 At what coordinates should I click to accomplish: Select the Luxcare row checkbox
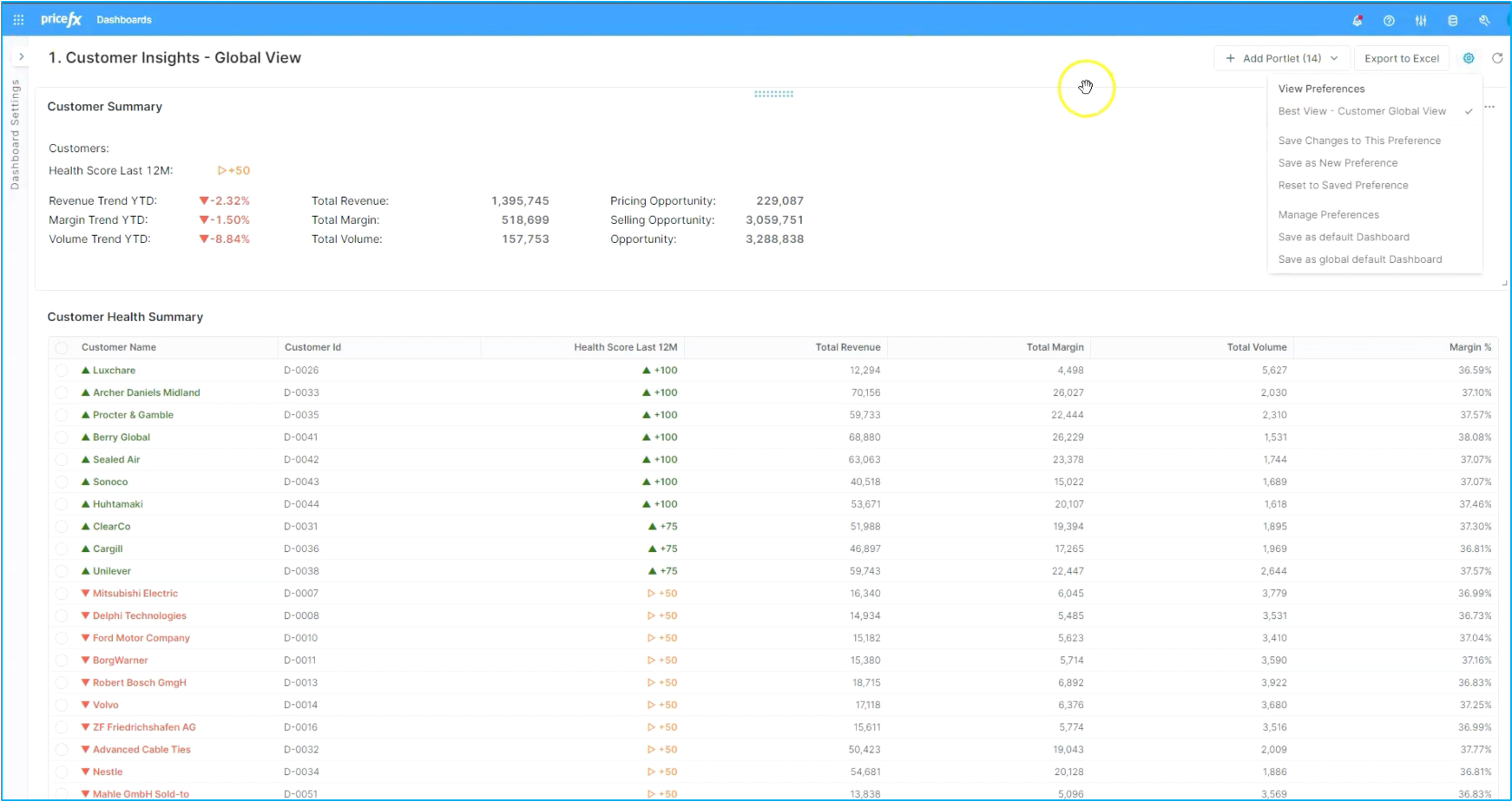point(62,371)
